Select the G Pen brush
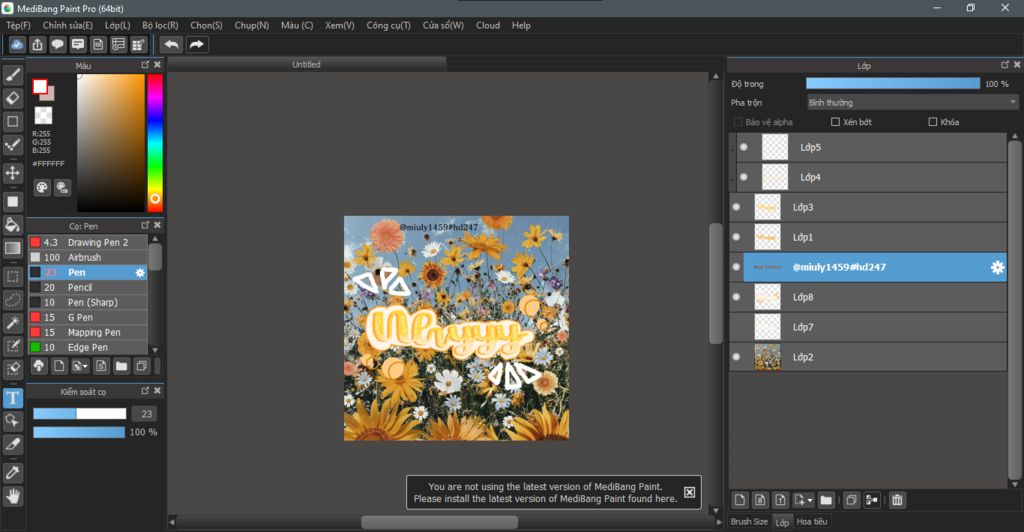The width and height of the screenshot is (1024, 532). click(x=88, y=317)
